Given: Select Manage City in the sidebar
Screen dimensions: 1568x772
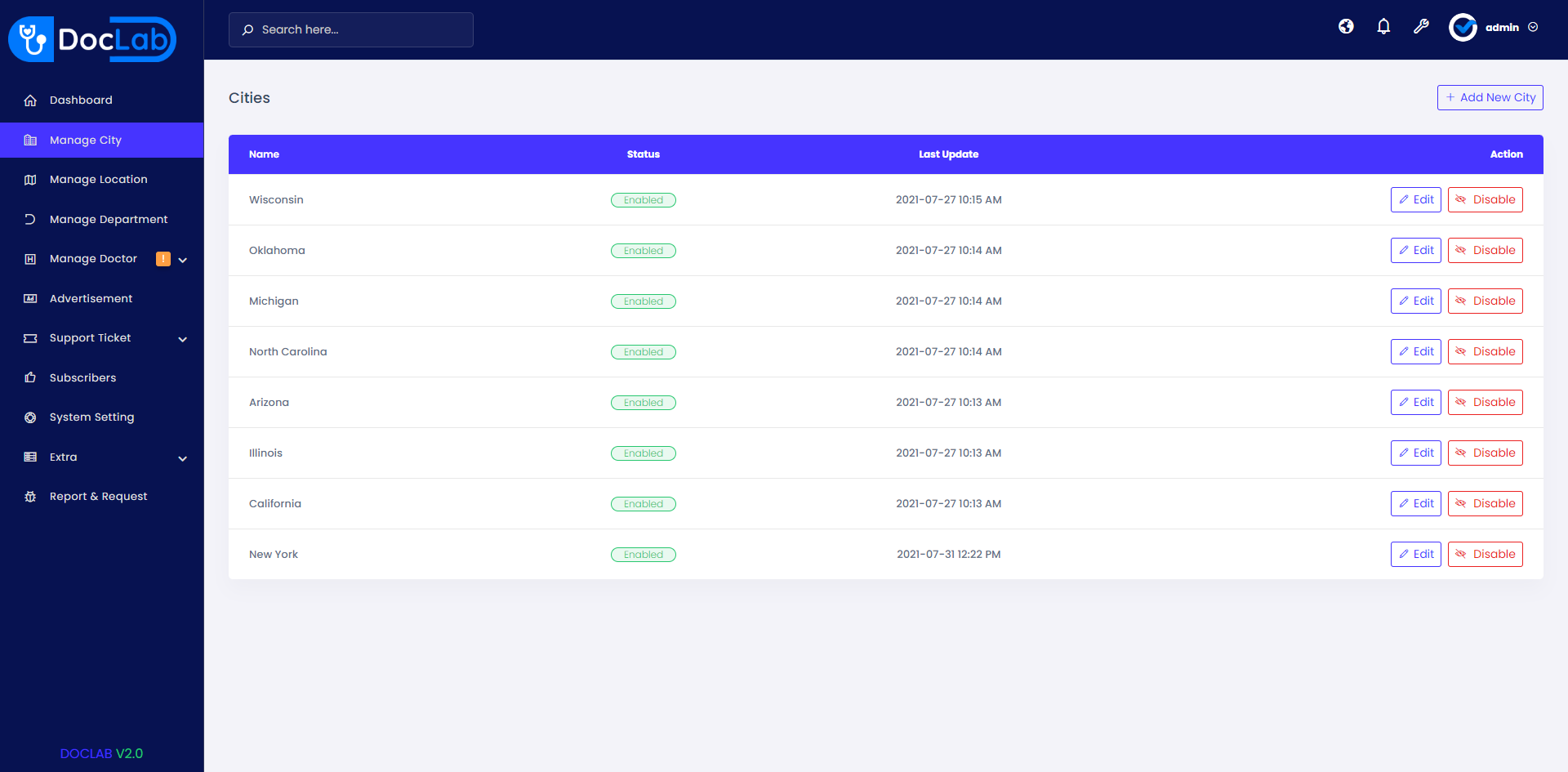Looking at the screenshot, I should click(x=86, y=140).
